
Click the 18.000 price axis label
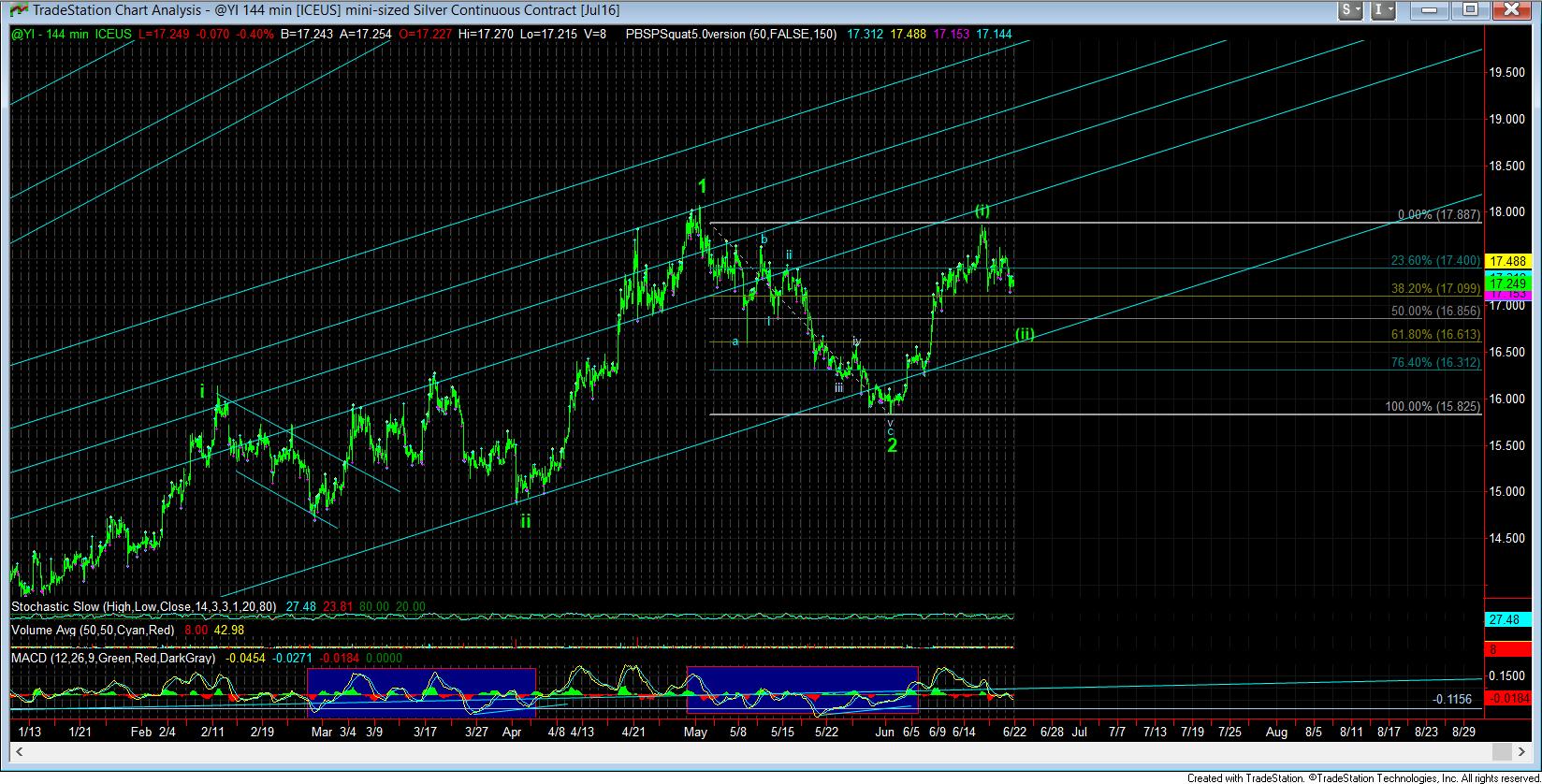[x=1507, y=212]
